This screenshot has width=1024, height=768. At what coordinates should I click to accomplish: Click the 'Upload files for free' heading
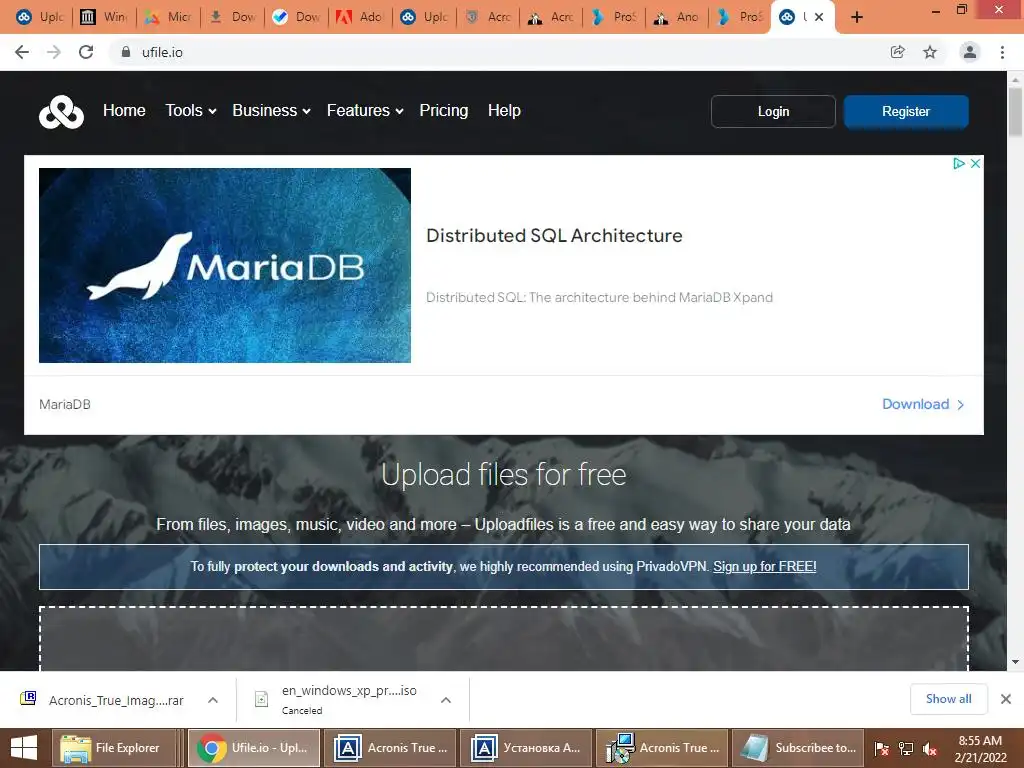(x=504, y=475)
